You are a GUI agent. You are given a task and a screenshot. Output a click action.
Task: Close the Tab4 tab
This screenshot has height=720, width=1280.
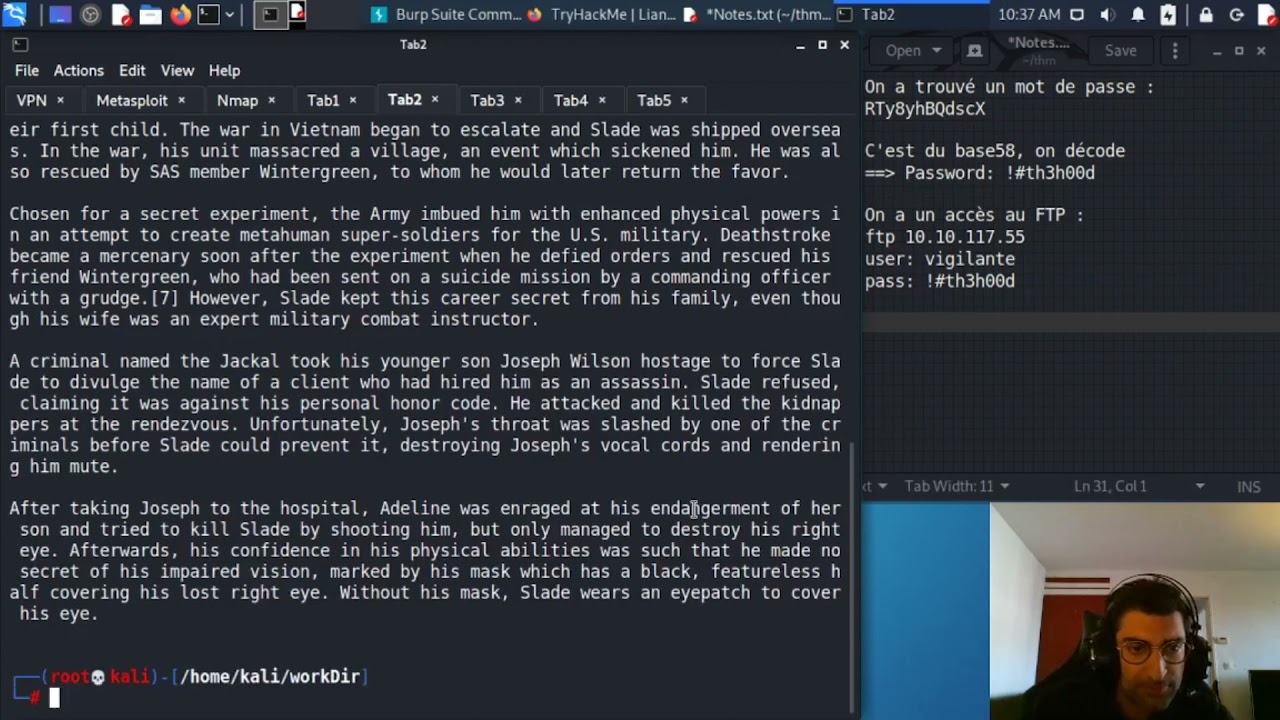click(602, 100)
